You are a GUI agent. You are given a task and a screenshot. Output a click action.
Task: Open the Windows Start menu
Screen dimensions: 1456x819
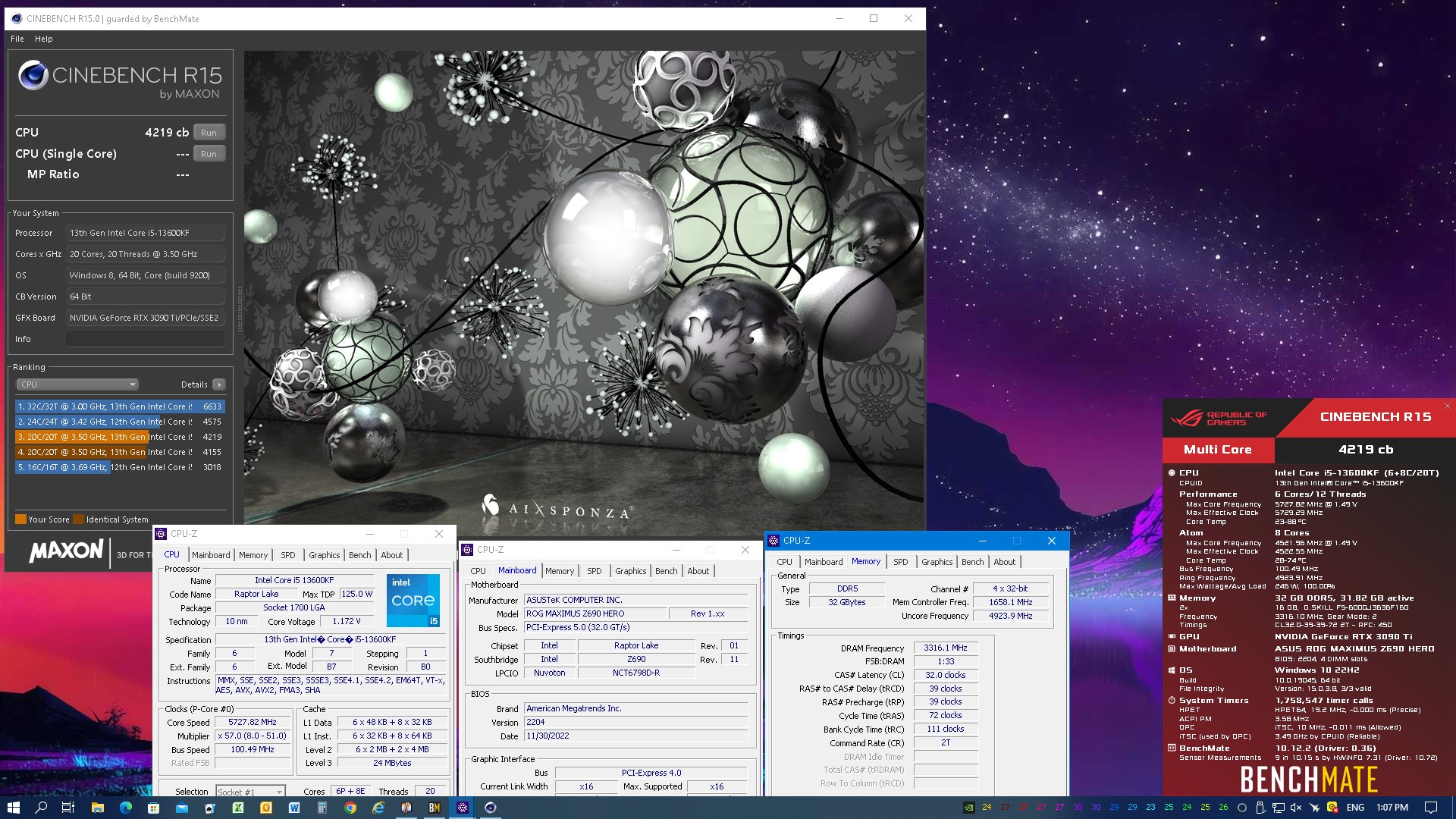click(13, 808)
